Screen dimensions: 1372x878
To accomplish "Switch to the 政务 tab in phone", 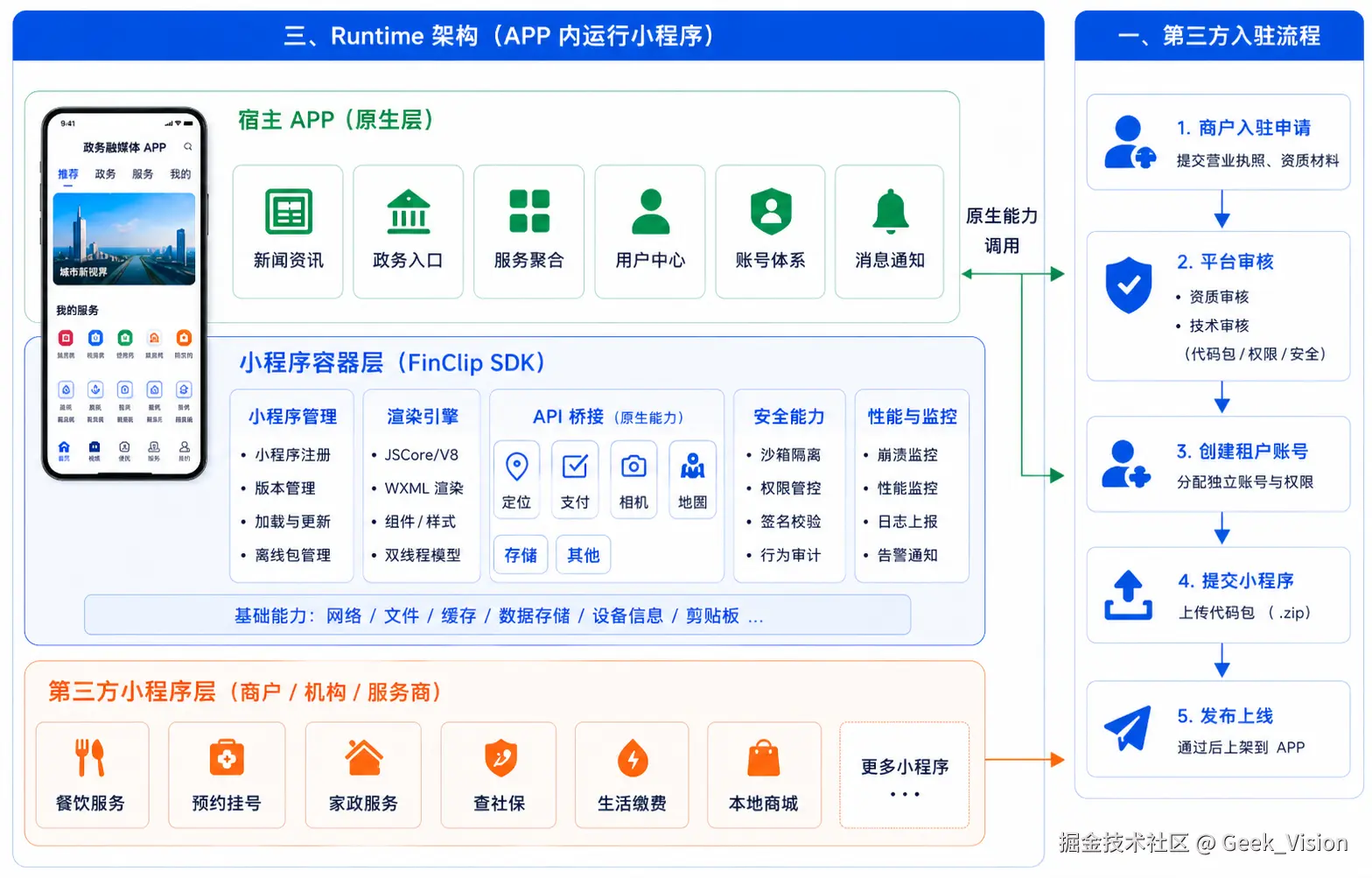I will click(x=105, y=174).
